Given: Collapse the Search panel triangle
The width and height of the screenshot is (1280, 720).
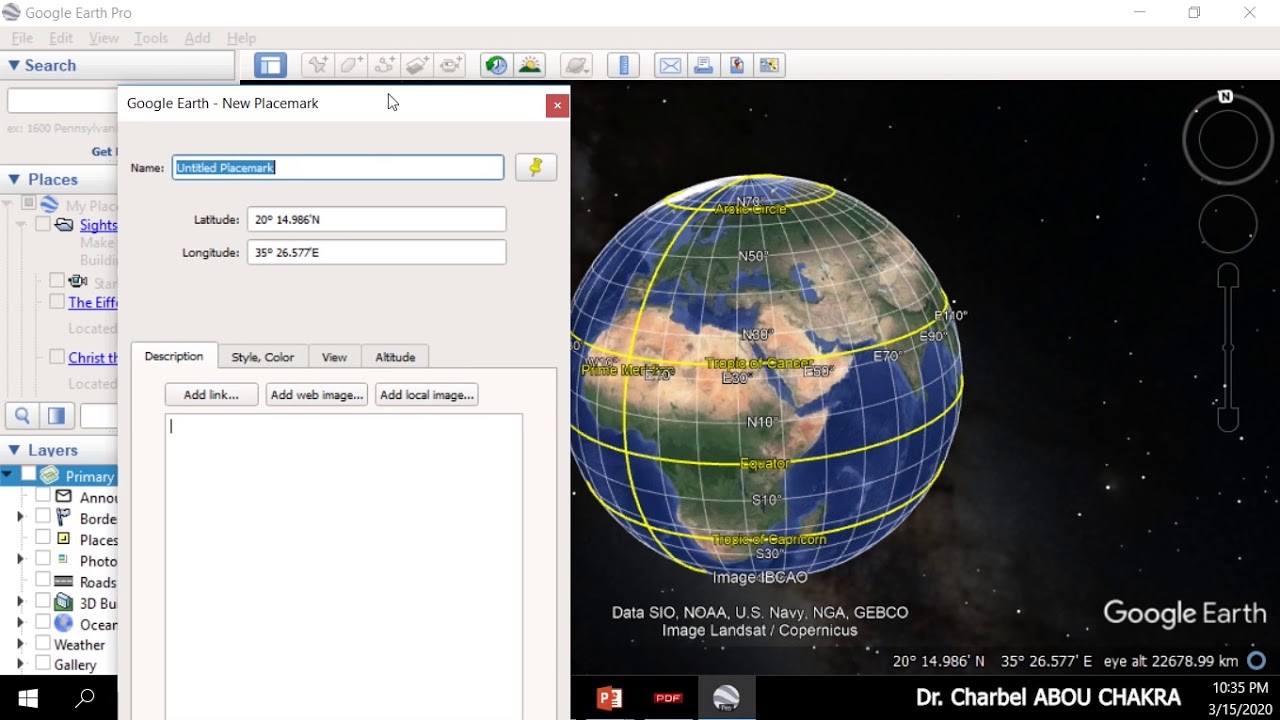Looking at the screenshot, I should (14, 65).
